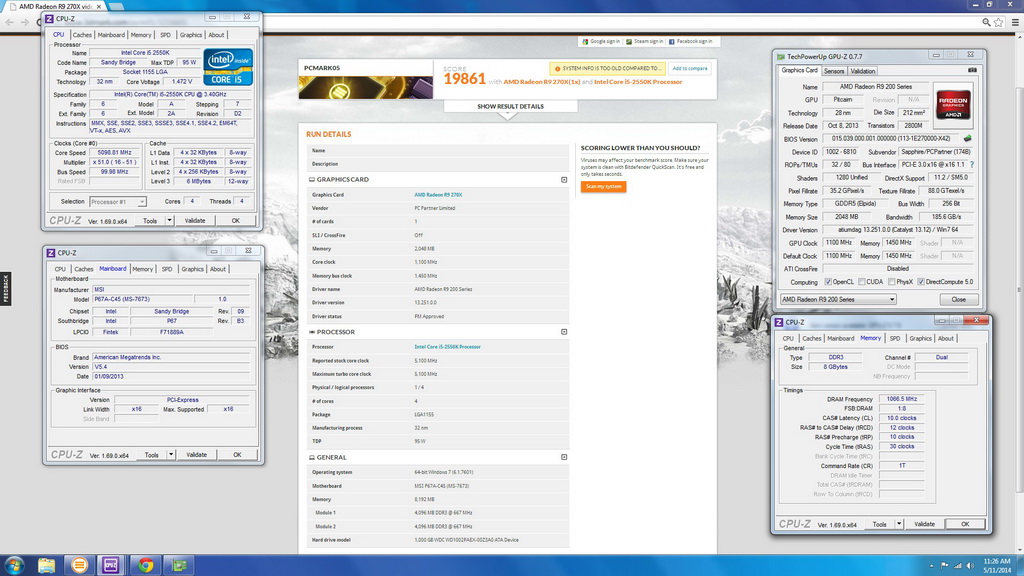
Task: Uncheck the OpenCL checkbox in GPU-Z
Action: [828, 282]
